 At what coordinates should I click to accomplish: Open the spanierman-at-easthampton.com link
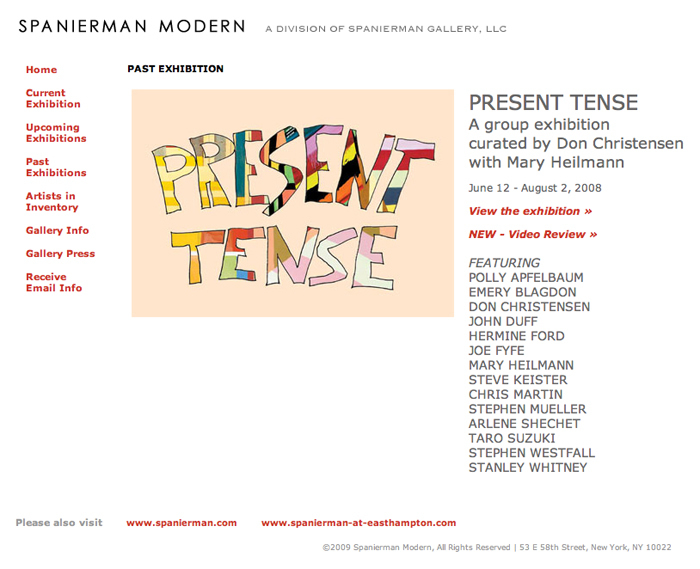pyautogui.click(x=358, y=523)
